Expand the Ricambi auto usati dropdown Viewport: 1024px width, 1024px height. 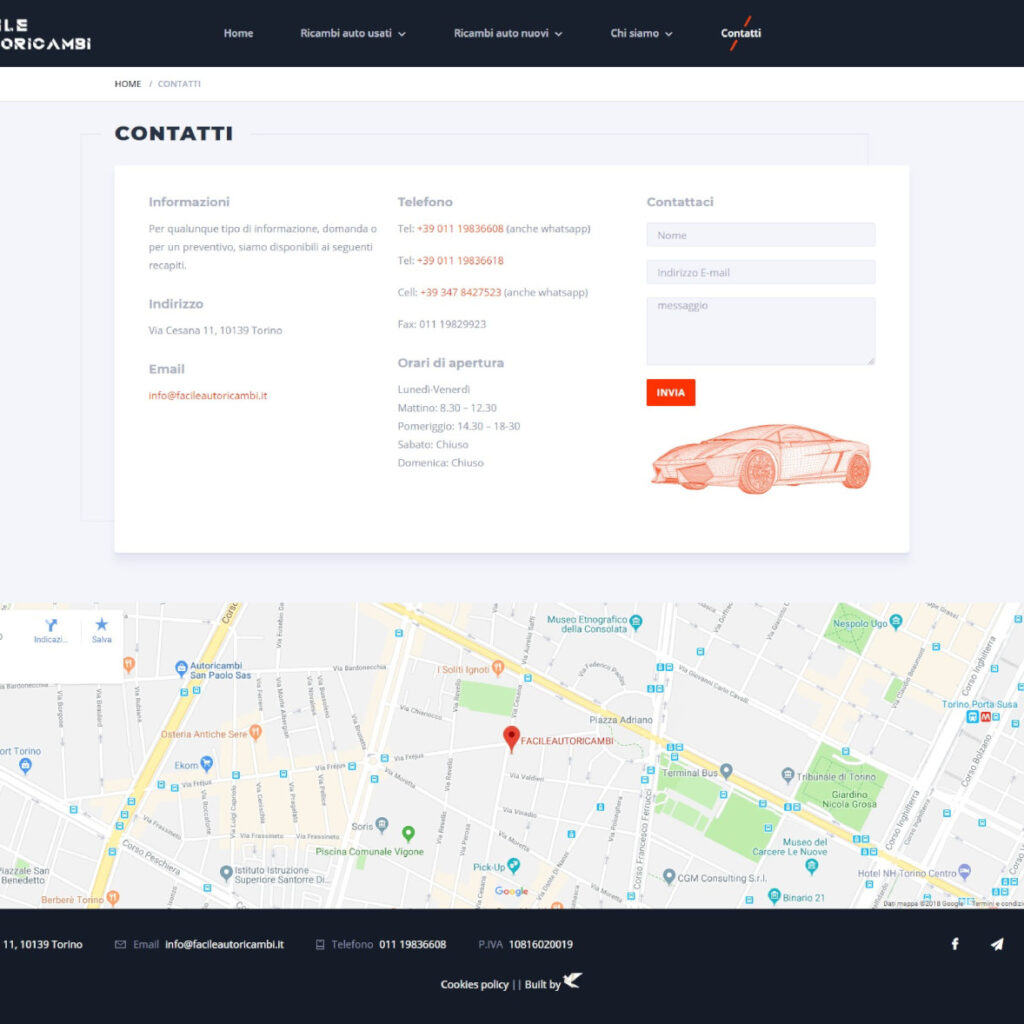point(353,33)
